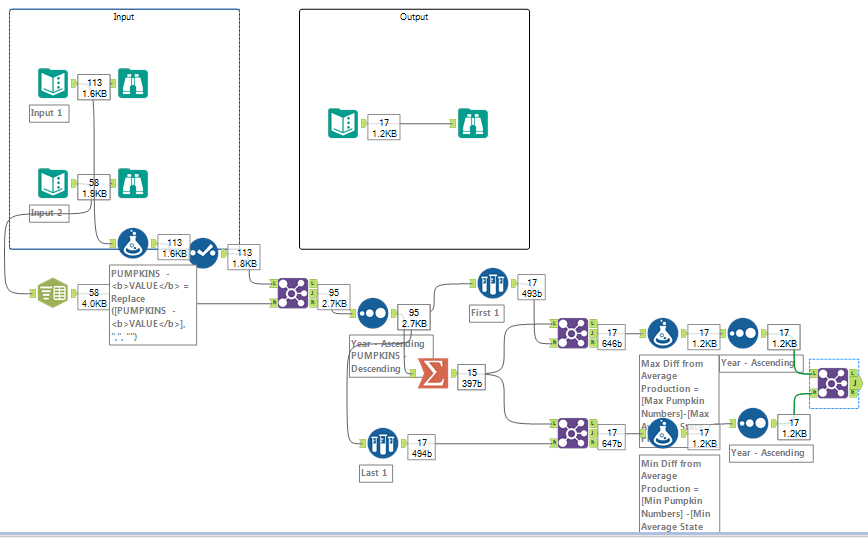Click the Input 2 annotation label
The width and height of the screenshot is (868, 538).
coord(49,213)
